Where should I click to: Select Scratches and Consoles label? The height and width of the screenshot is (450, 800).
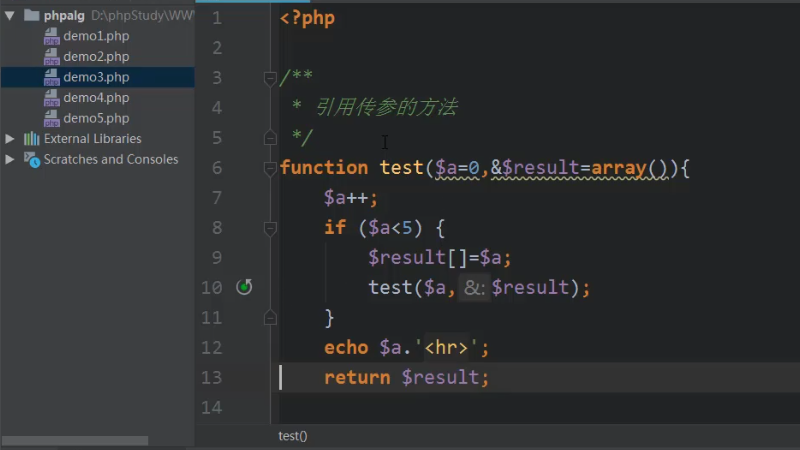[x=111, y=159]
